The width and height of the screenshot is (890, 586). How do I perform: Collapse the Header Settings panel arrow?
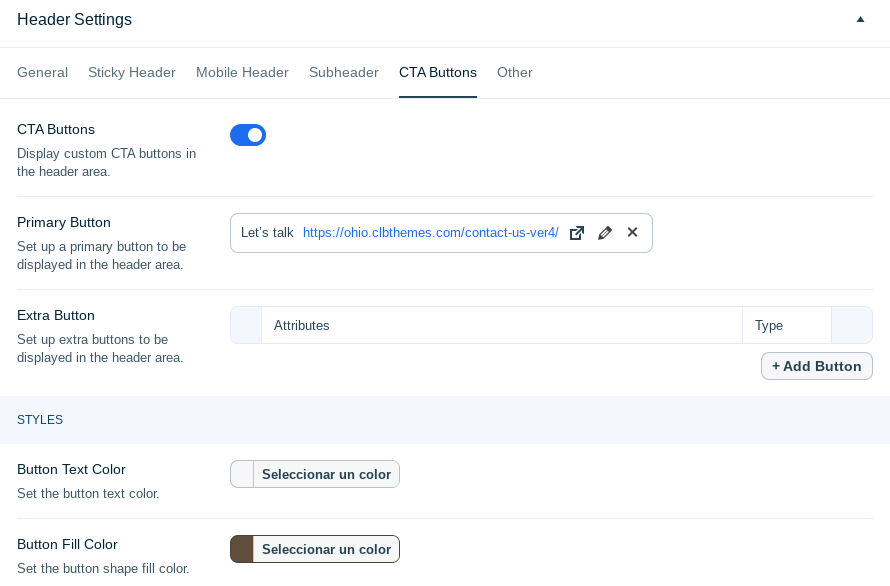tap(860, 19)
